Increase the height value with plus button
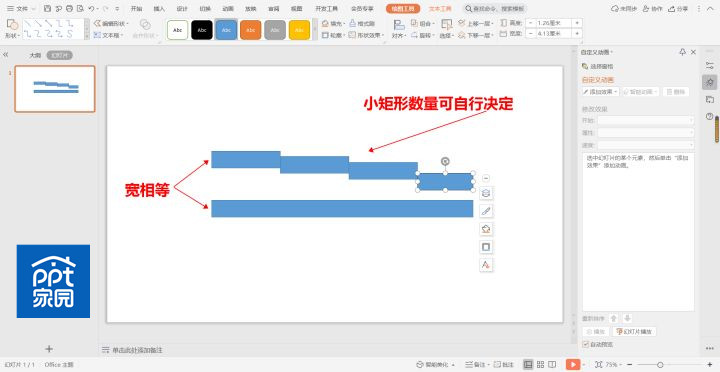The image size is (720, 372). point(577,23)
